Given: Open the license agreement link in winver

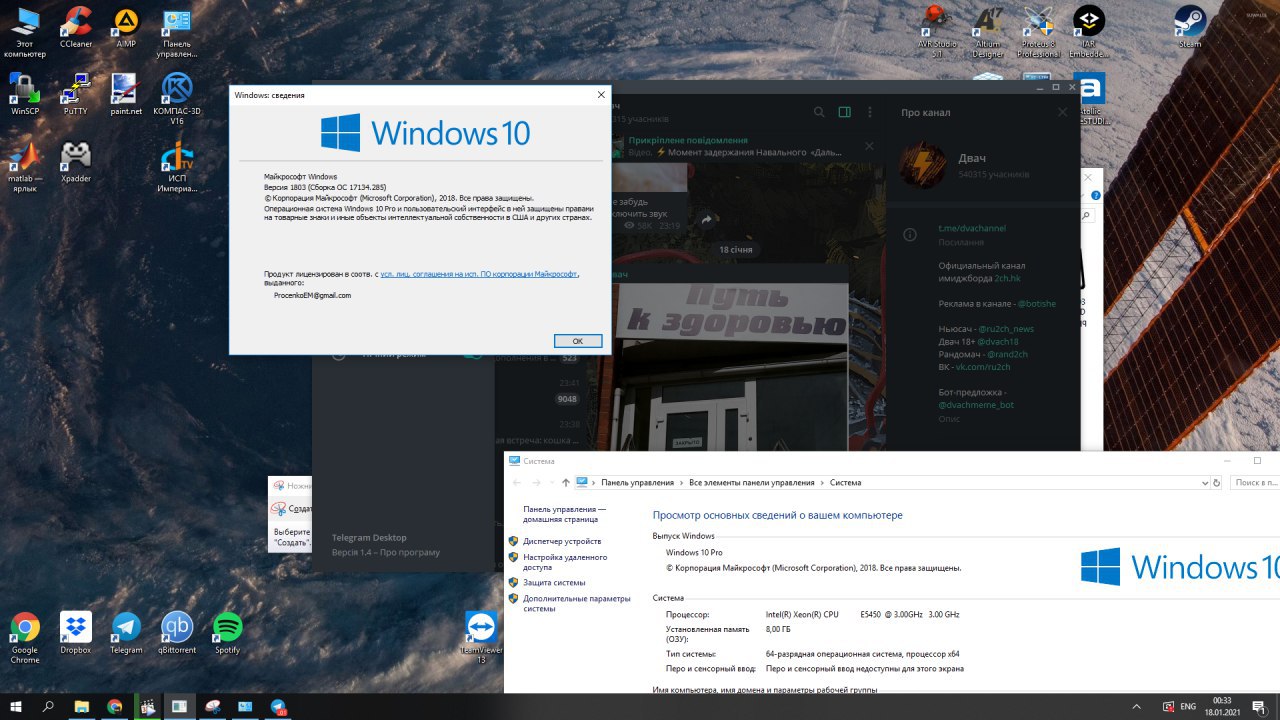Looking at the screenshot, I should point(479,273).
